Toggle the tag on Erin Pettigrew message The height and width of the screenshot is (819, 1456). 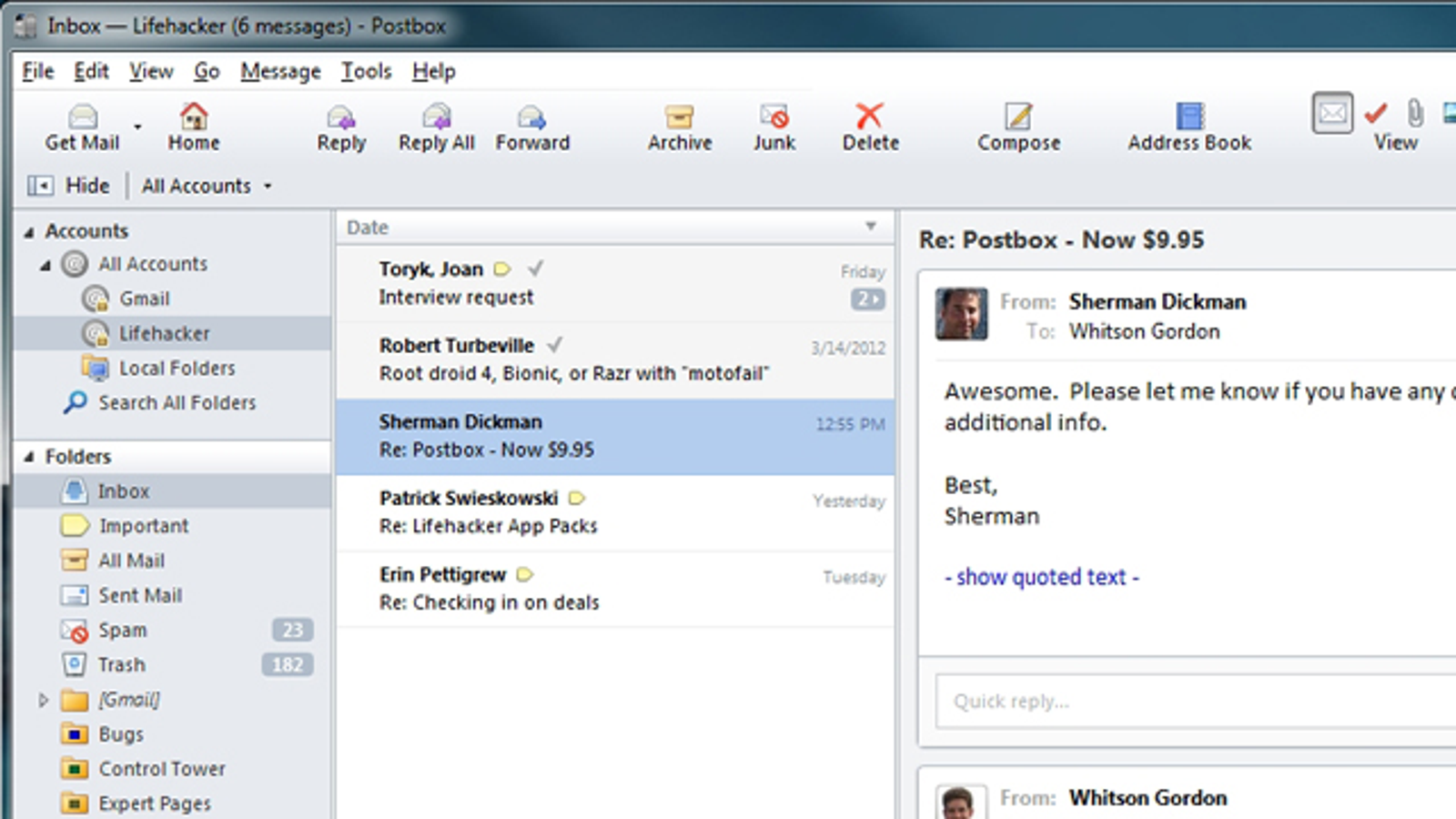(x=525, y=575)
